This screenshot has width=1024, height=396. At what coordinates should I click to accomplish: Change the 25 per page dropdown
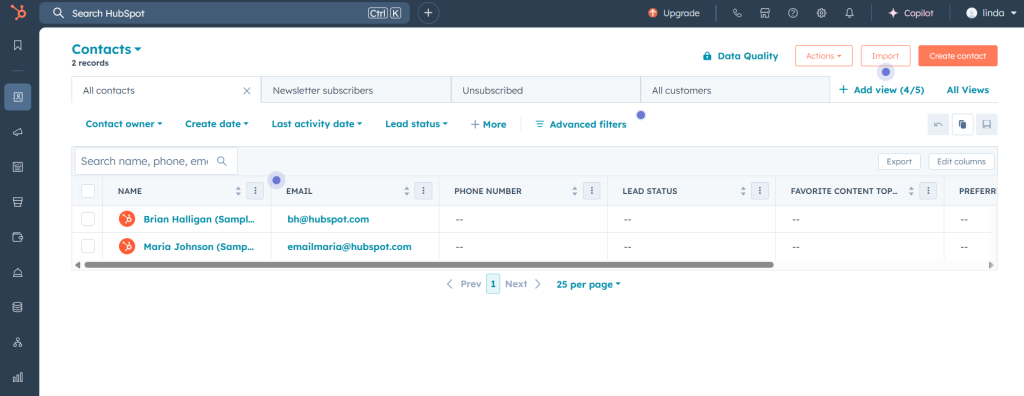588,284
